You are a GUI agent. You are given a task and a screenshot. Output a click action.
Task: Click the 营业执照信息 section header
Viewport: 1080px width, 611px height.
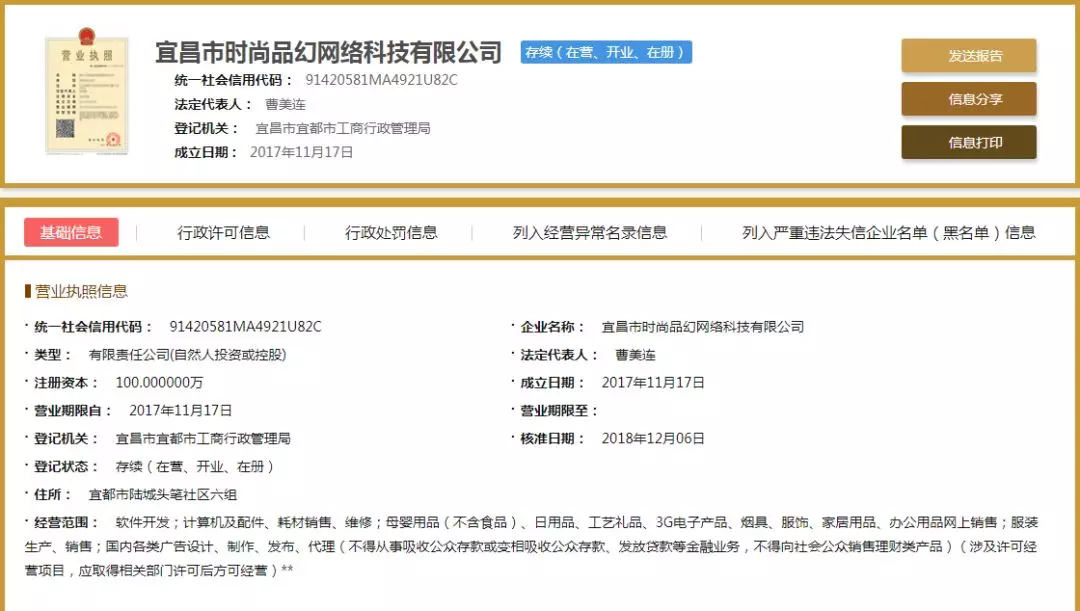coord(80,291)
